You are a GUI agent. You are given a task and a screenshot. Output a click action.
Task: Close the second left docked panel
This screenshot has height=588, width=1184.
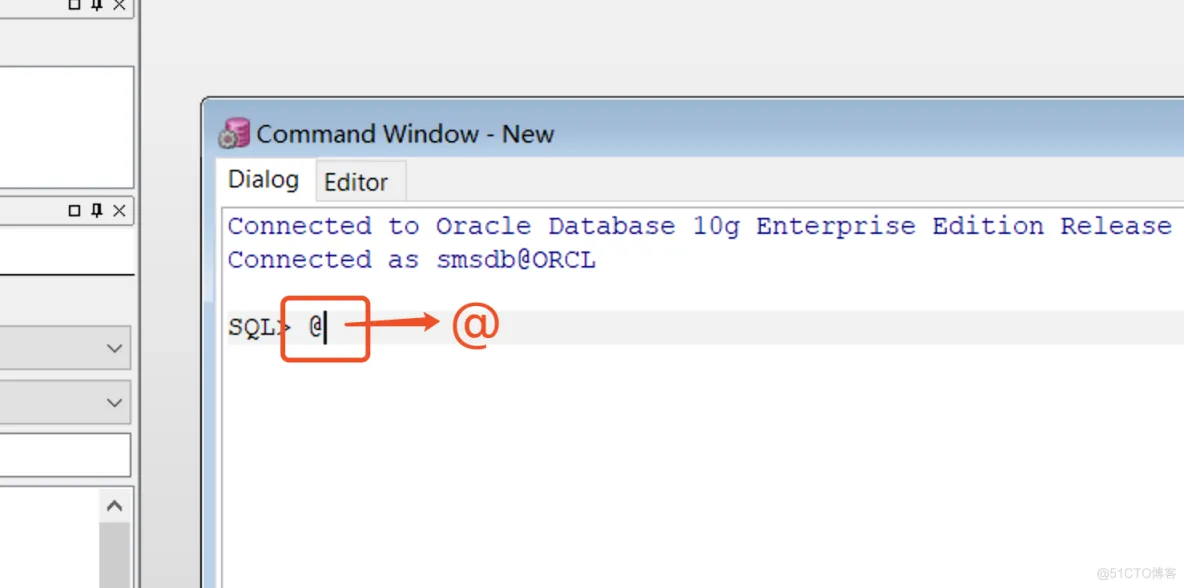(119, 210)
